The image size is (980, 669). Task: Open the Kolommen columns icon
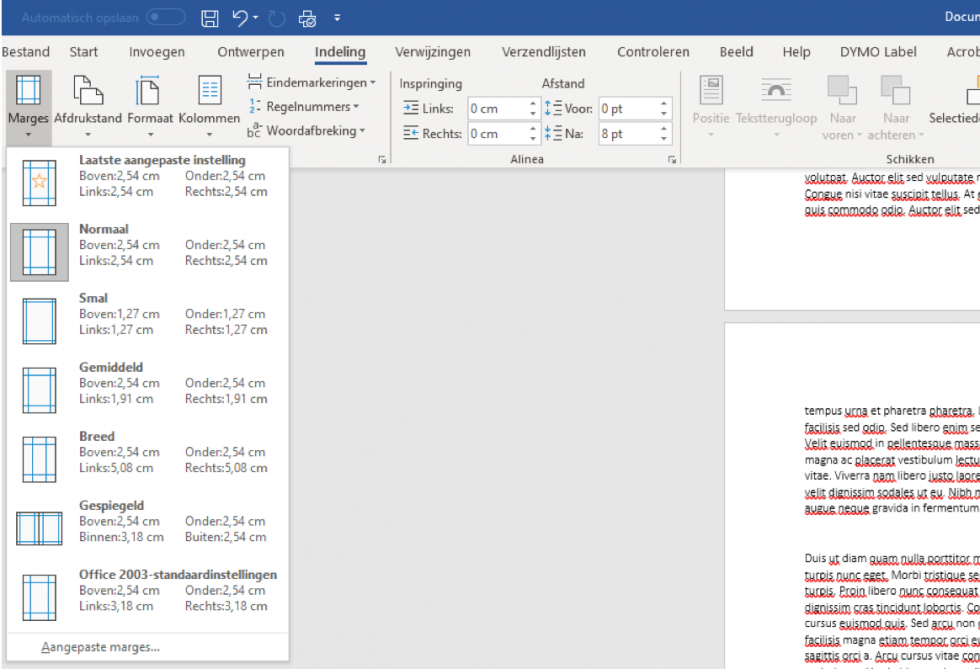pyautogui.click(x=209, y=92)
